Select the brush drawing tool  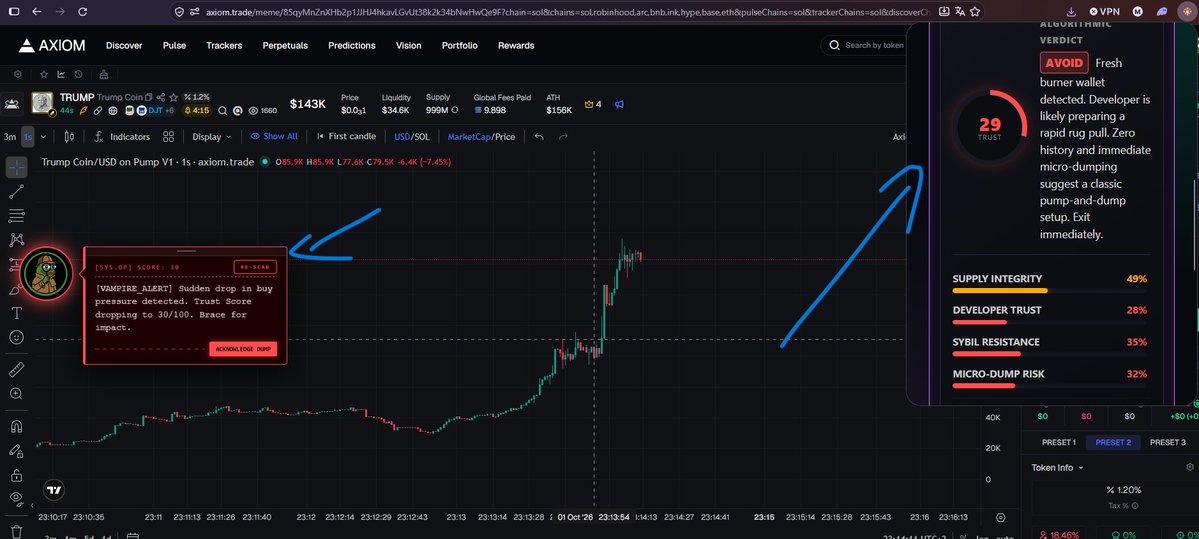coord(17,289)
